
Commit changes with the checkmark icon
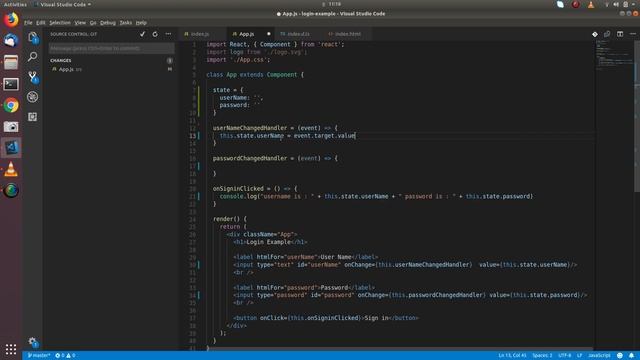click(x=142, y=34)
